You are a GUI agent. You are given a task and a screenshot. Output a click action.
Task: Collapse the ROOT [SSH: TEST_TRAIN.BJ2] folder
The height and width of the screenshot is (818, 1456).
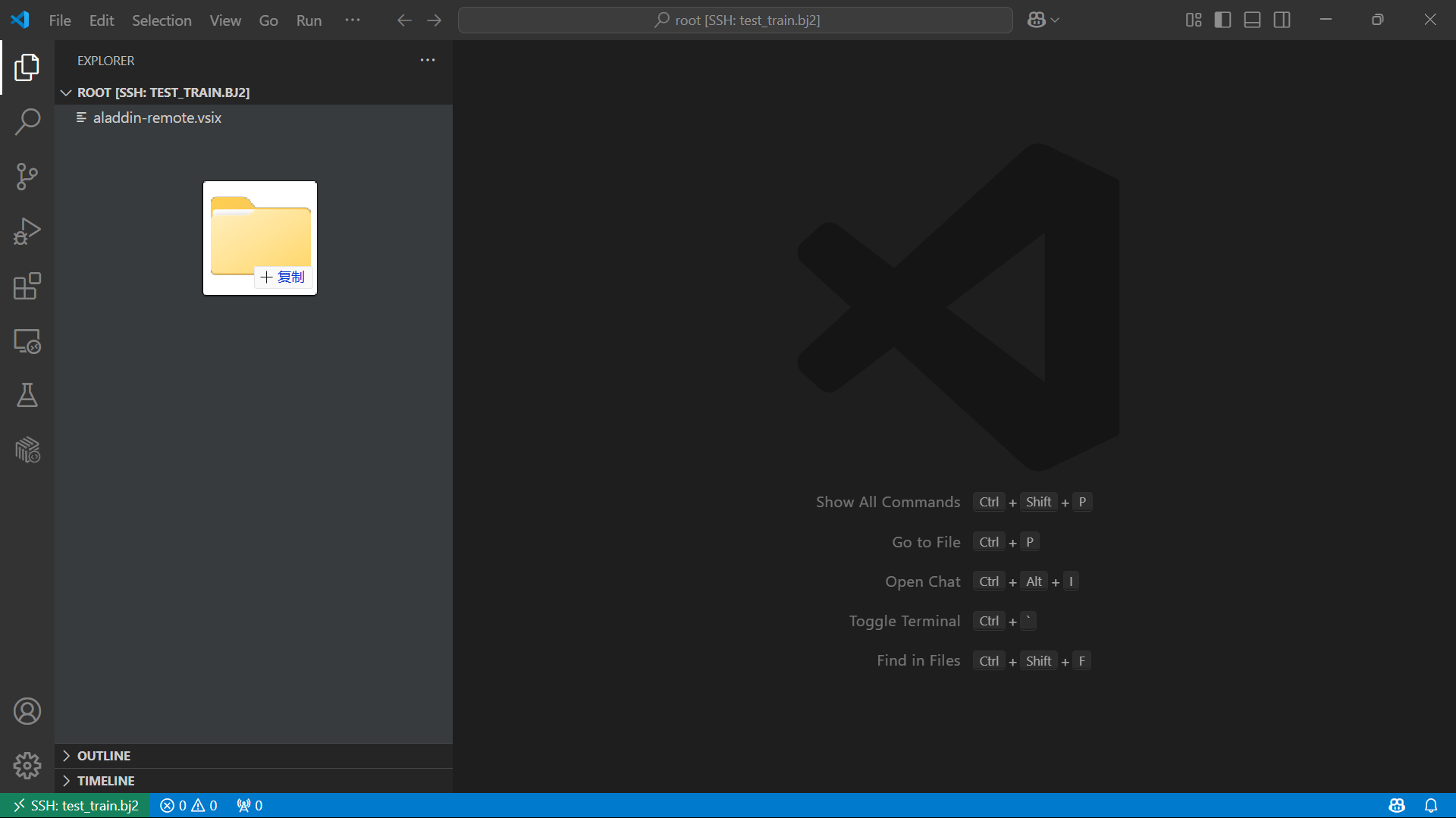66,92
